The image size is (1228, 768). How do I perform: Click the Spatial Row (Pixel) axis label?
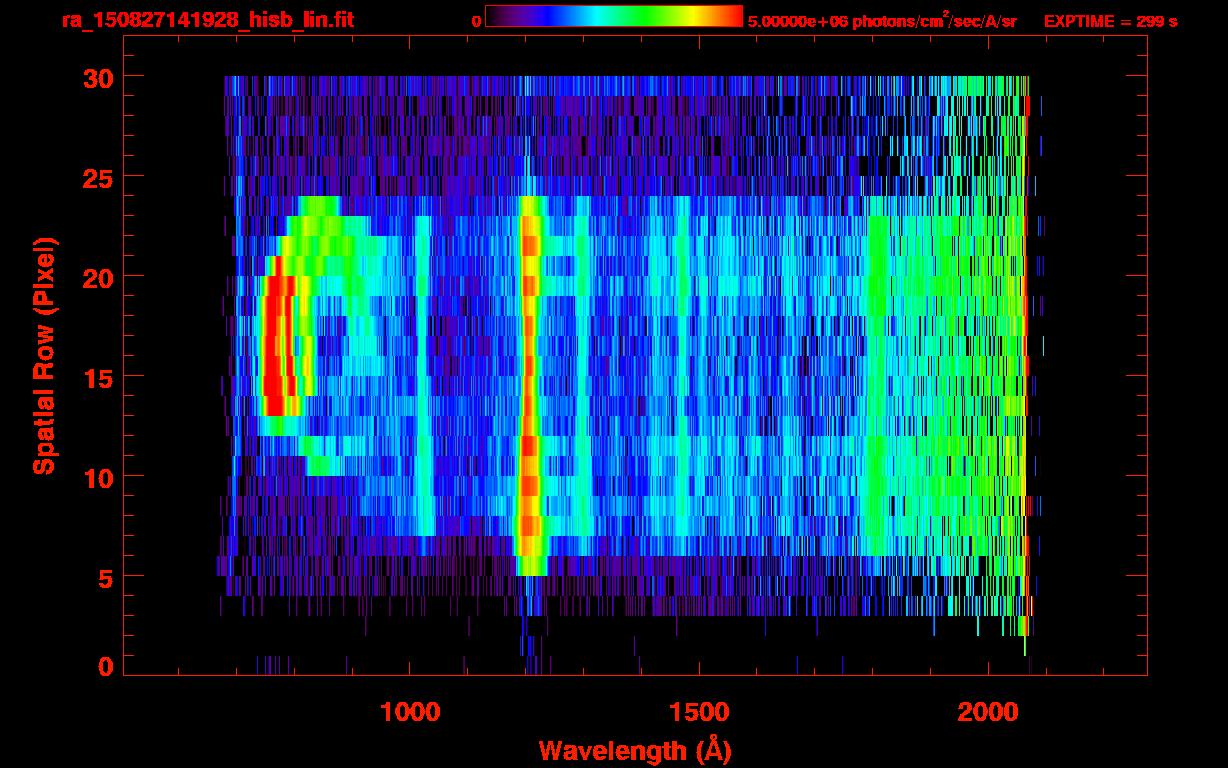44,355
